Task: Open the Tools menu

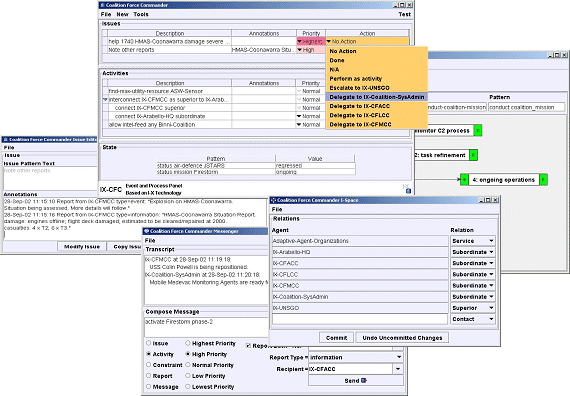Action: coord(141,14)
